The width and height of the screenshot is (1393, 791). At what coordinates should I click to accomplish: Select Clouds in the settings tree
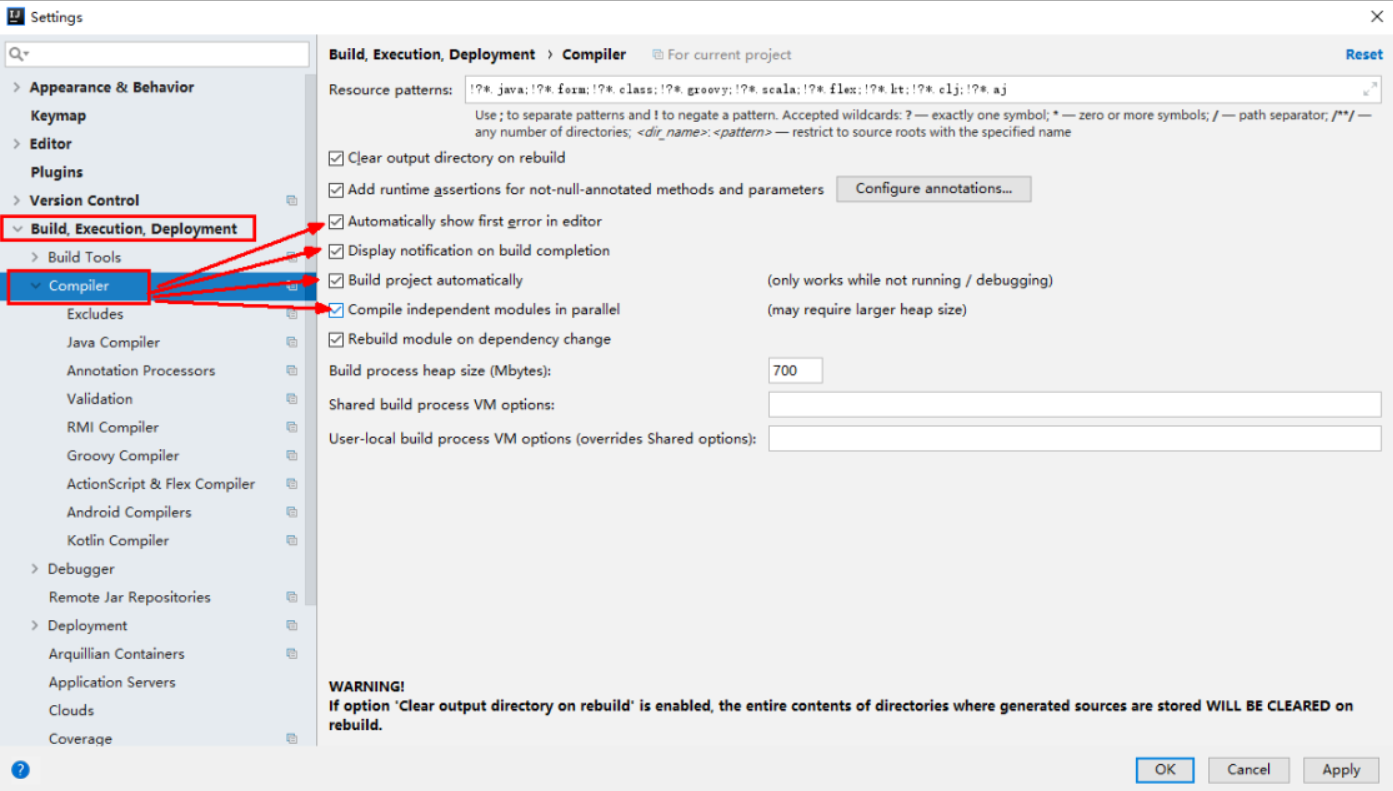point(71,711)
